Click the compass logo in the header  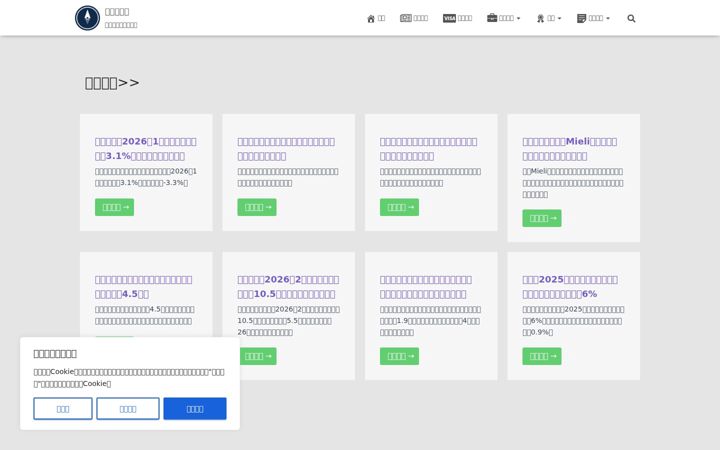[87, 18]
